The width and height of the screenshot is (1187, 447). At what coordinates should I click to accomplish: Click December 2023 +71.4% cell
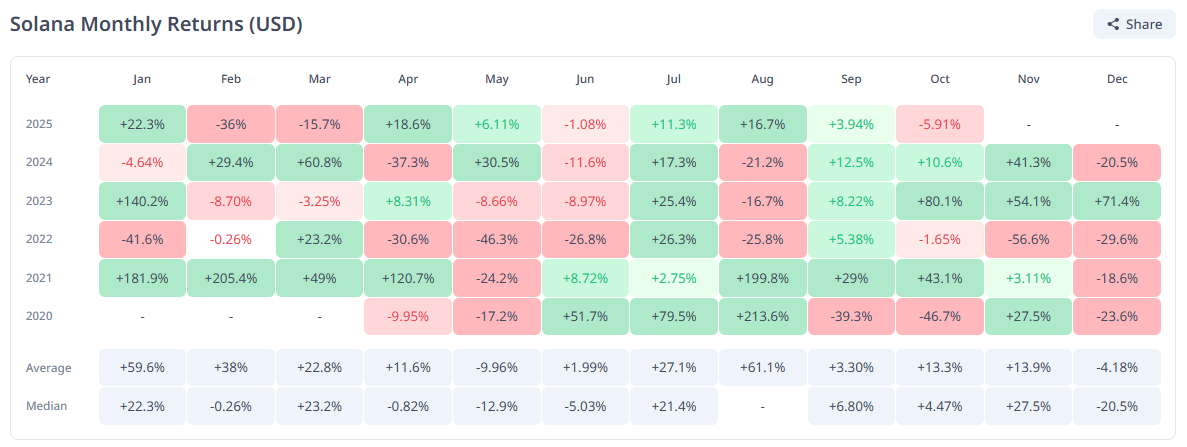click(x=1117, y=201)
